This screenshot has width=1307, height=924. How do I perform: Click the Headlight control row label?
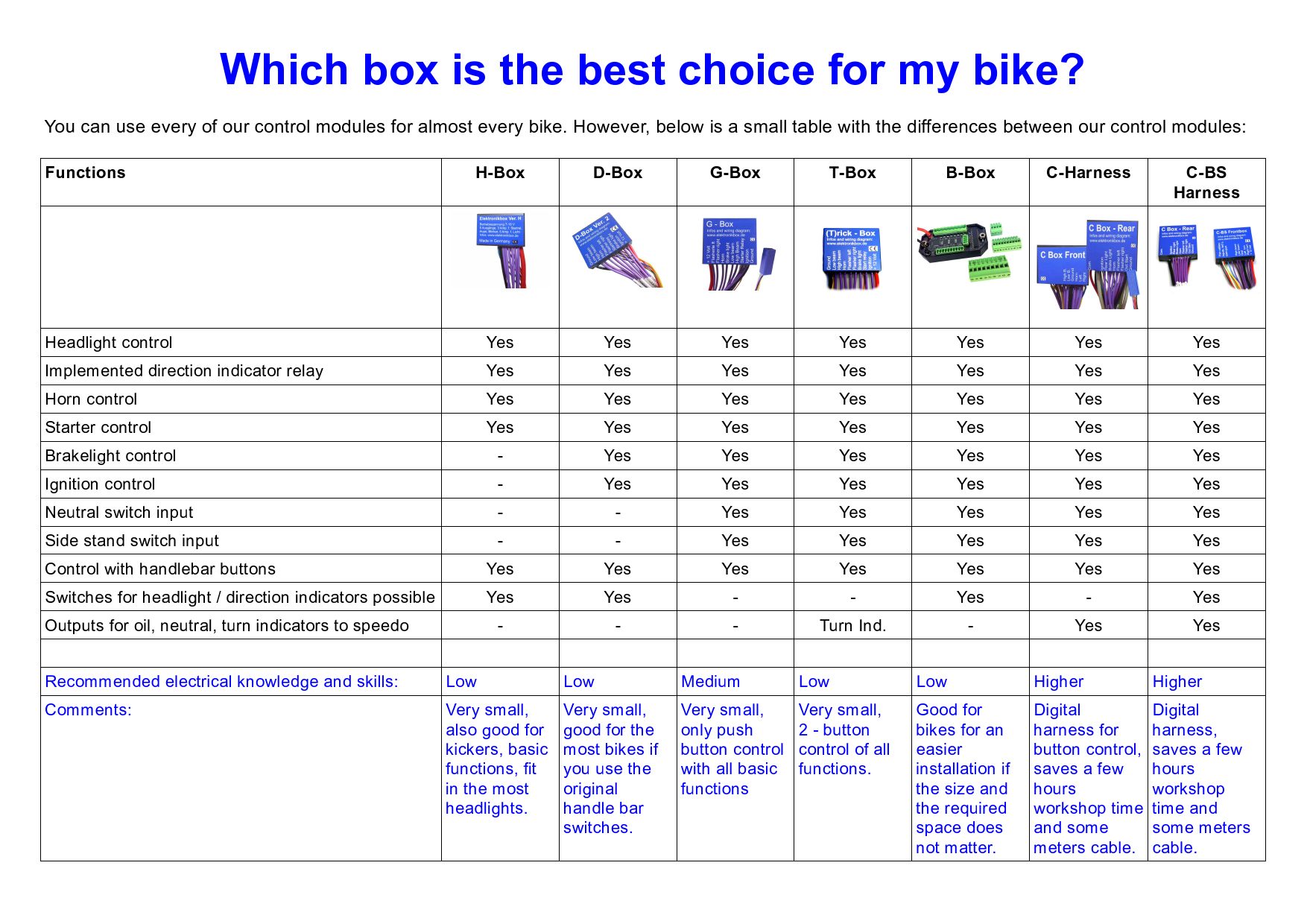point(109,343)
